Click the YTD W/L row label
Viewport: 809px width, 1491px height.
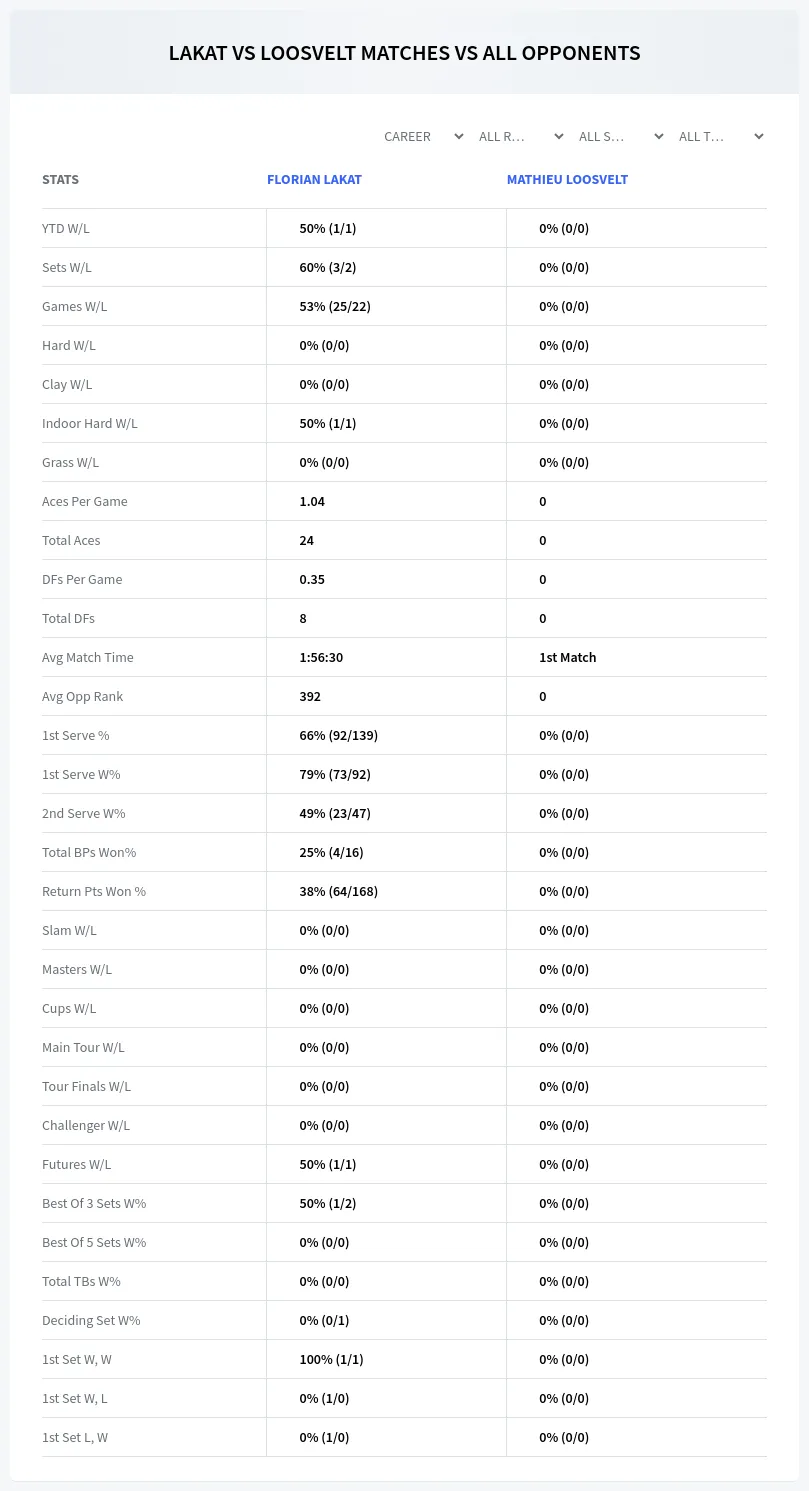(66, 228)
